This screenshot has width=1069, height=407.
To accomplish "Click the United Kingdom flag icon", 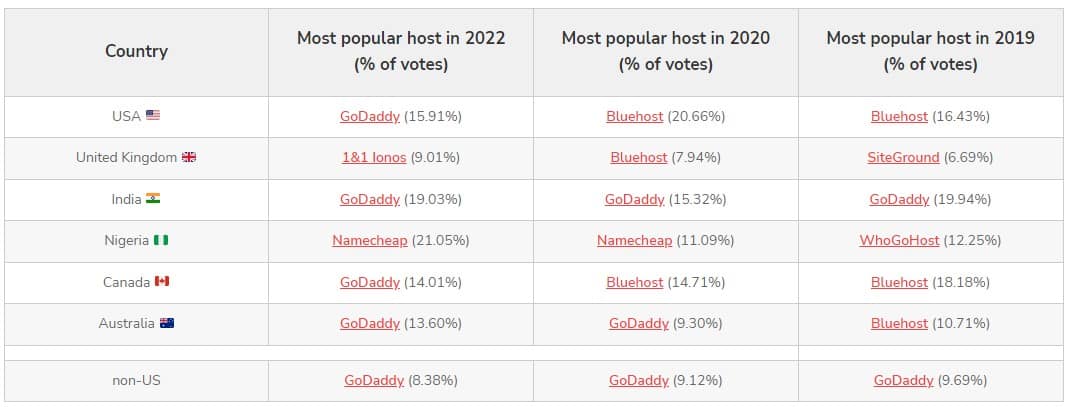I will 189,158.
